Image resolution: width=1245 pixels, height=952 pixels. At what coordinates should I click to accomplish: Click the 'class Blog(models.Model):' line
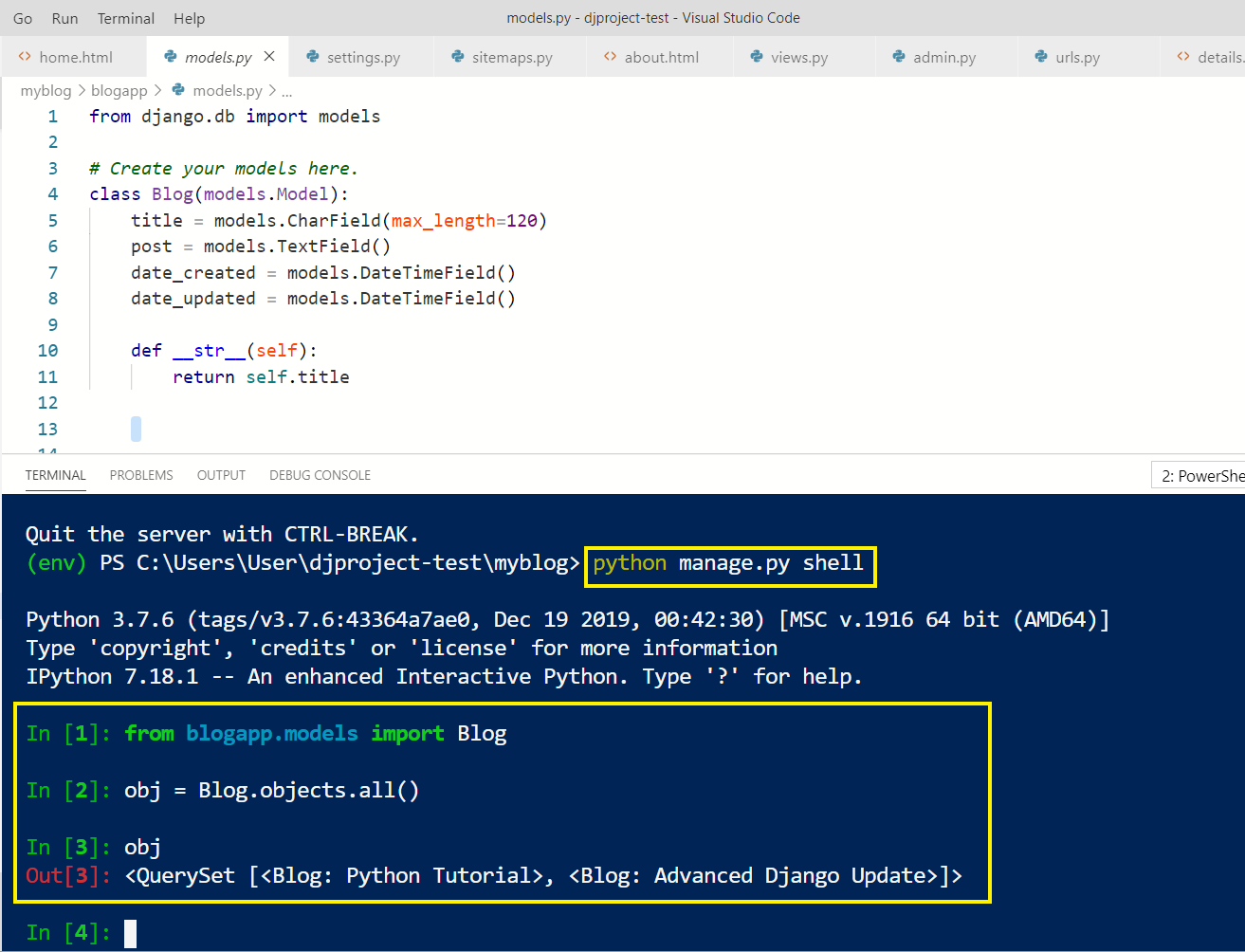pos(219,194)
